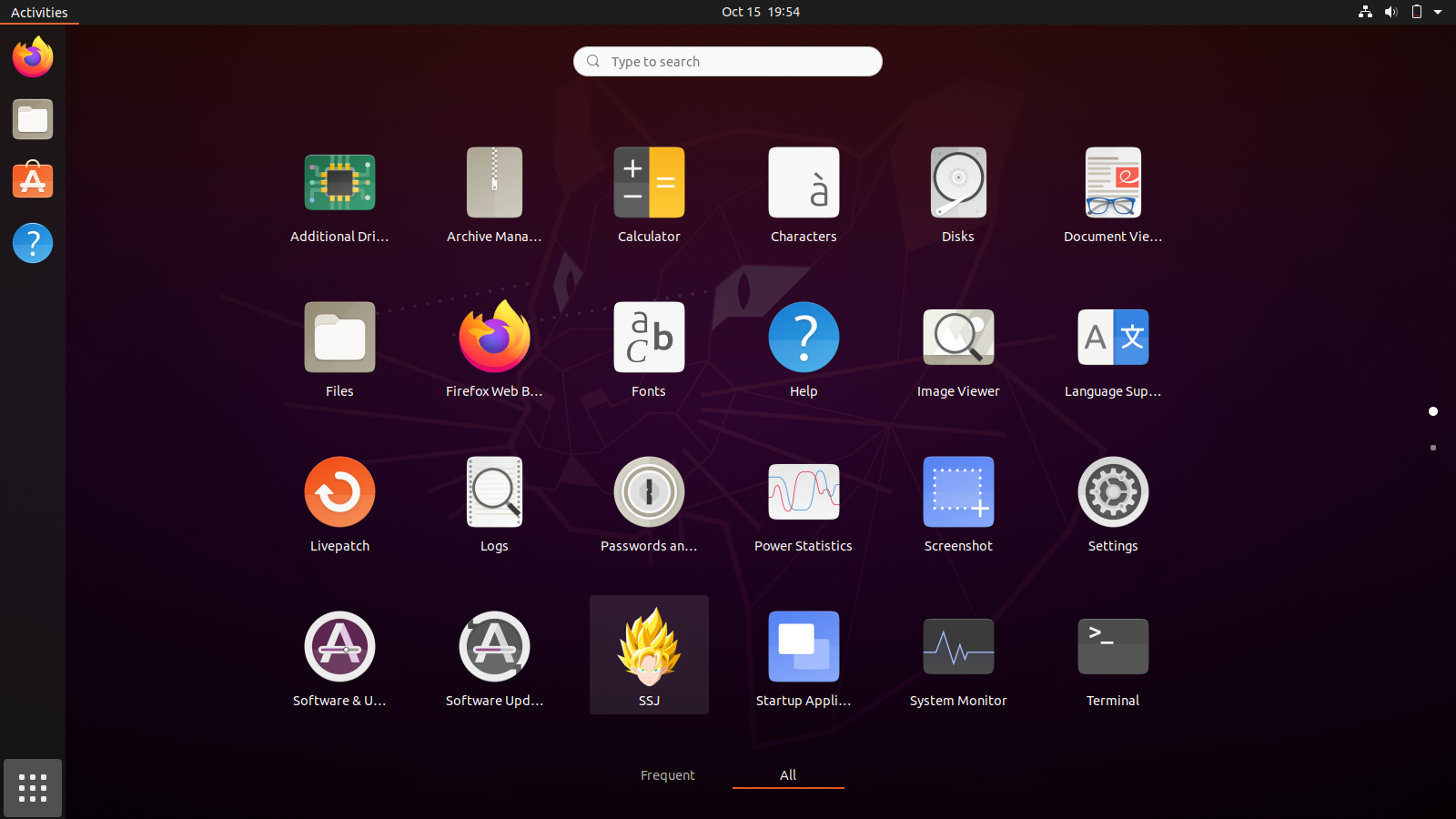Viewport: 1456px width, 819px height.
Task: Open Language Support
Action: click(1113, 350)
